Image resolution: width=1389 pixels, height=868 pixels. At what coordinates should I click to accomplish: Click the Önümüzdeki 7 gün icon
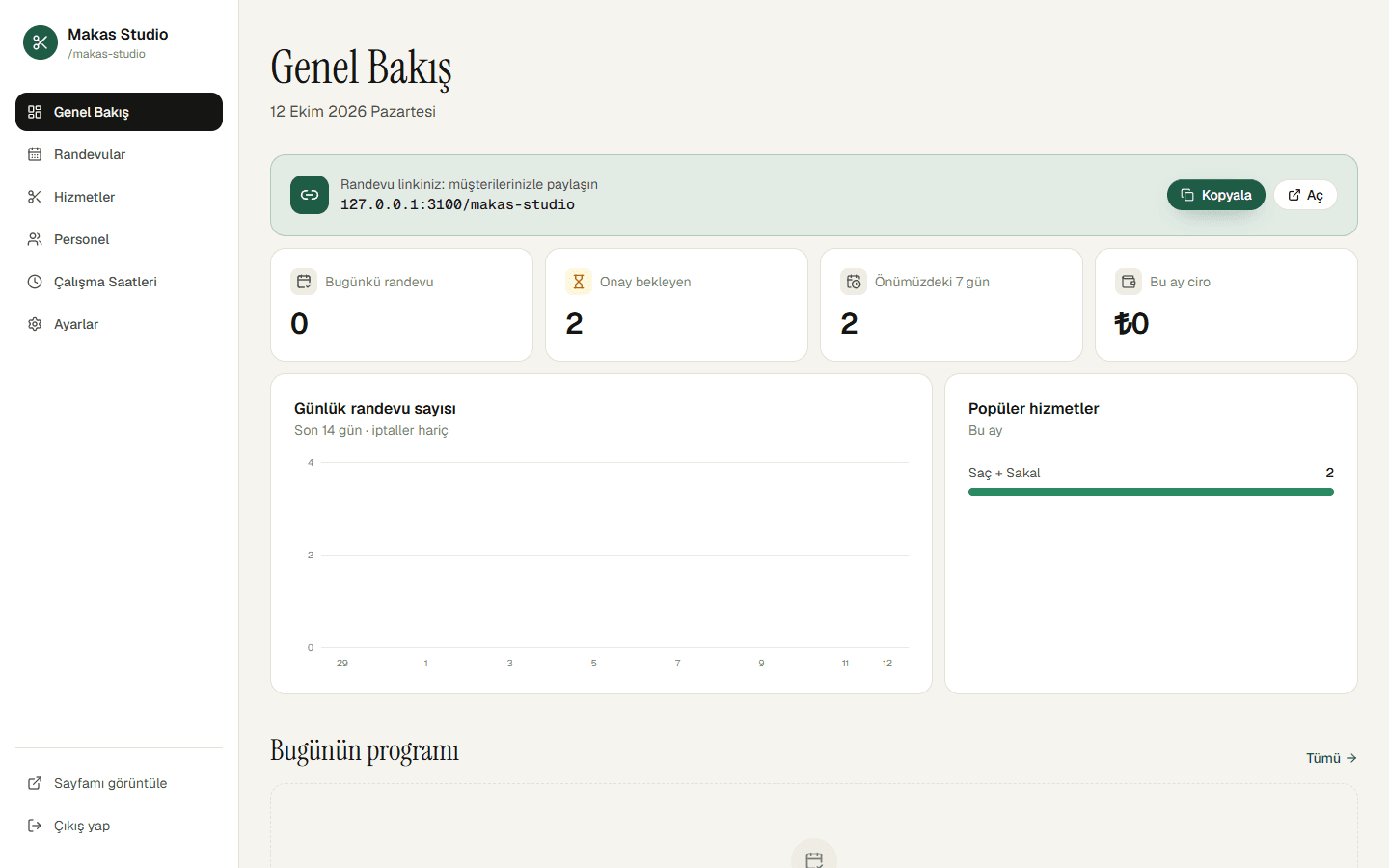[854, 282]
